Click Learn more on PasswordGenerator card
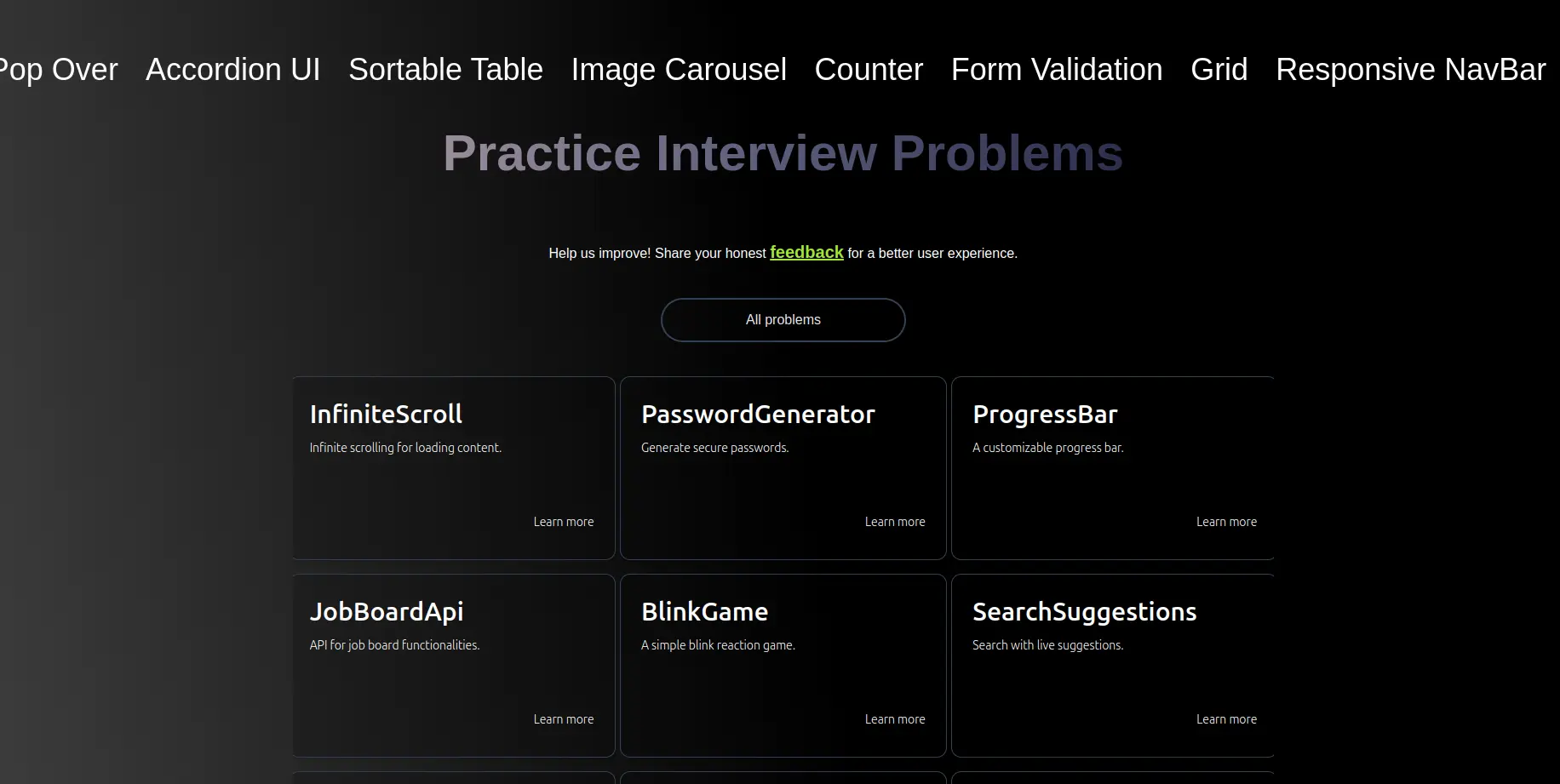The height and width of the screenshot is (784, 1560). (894, 522)
